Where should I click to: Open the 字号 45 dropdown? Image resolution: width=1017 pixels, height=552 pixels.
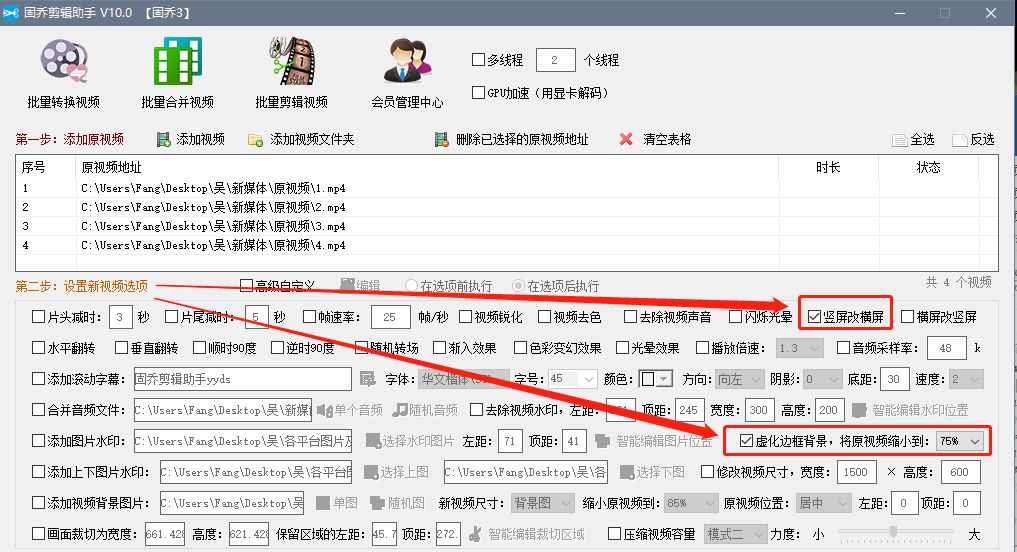573,379
